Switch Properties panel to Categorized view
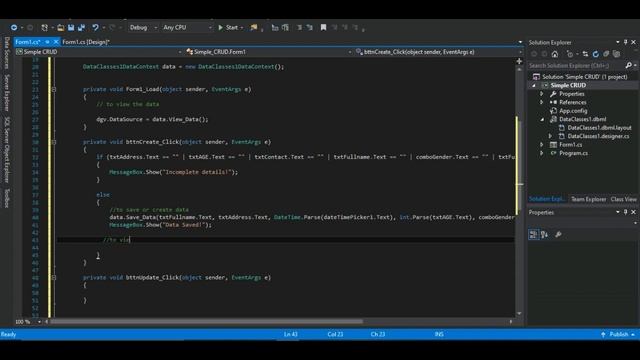Screen dimensions: 640x360 point(533,234)
